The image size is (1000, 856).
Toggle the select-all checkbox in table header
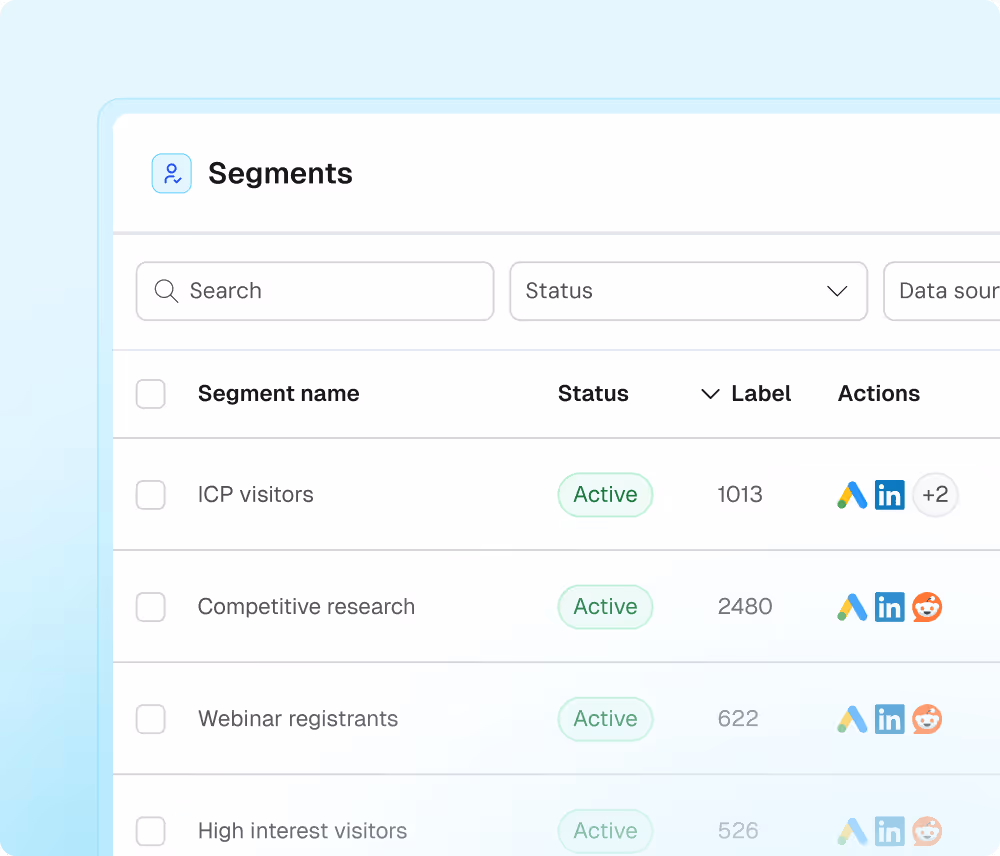click(x=151, y=394)
